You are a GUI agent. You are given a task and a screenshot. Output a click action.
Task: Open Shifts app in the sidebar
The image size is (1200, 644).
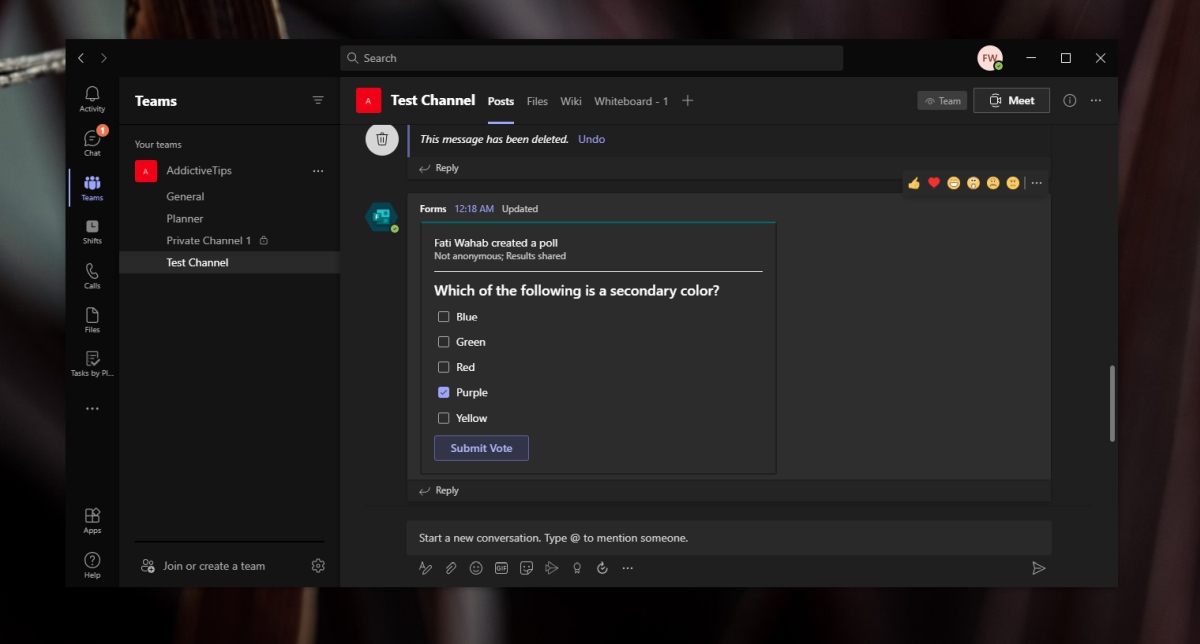pyautogui.click(x=92, y=231)
